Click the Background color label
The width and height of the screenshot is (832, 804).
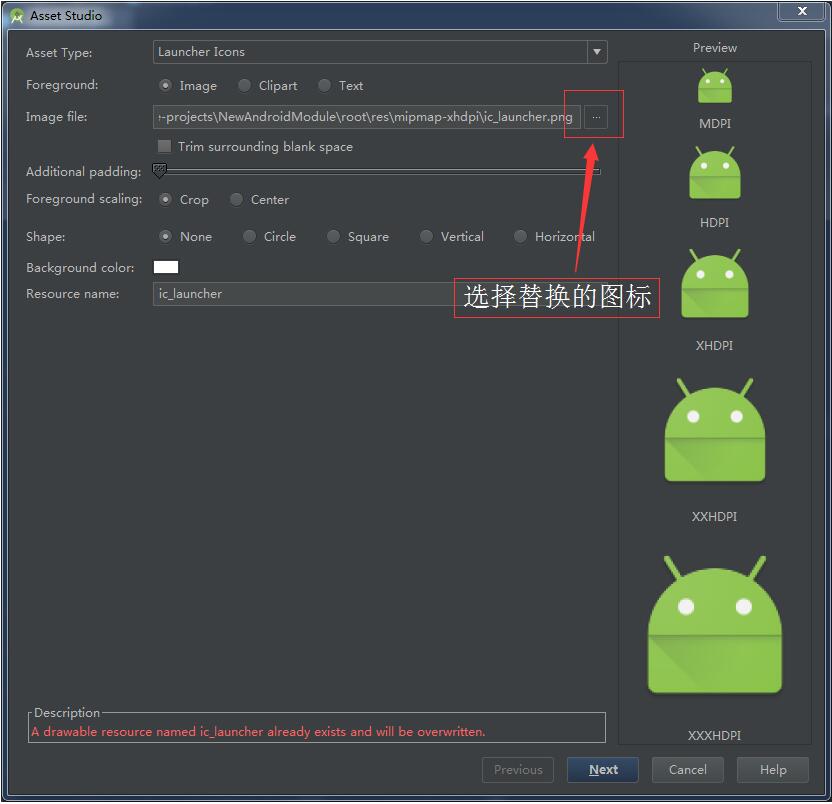click(x=80, y=267)
